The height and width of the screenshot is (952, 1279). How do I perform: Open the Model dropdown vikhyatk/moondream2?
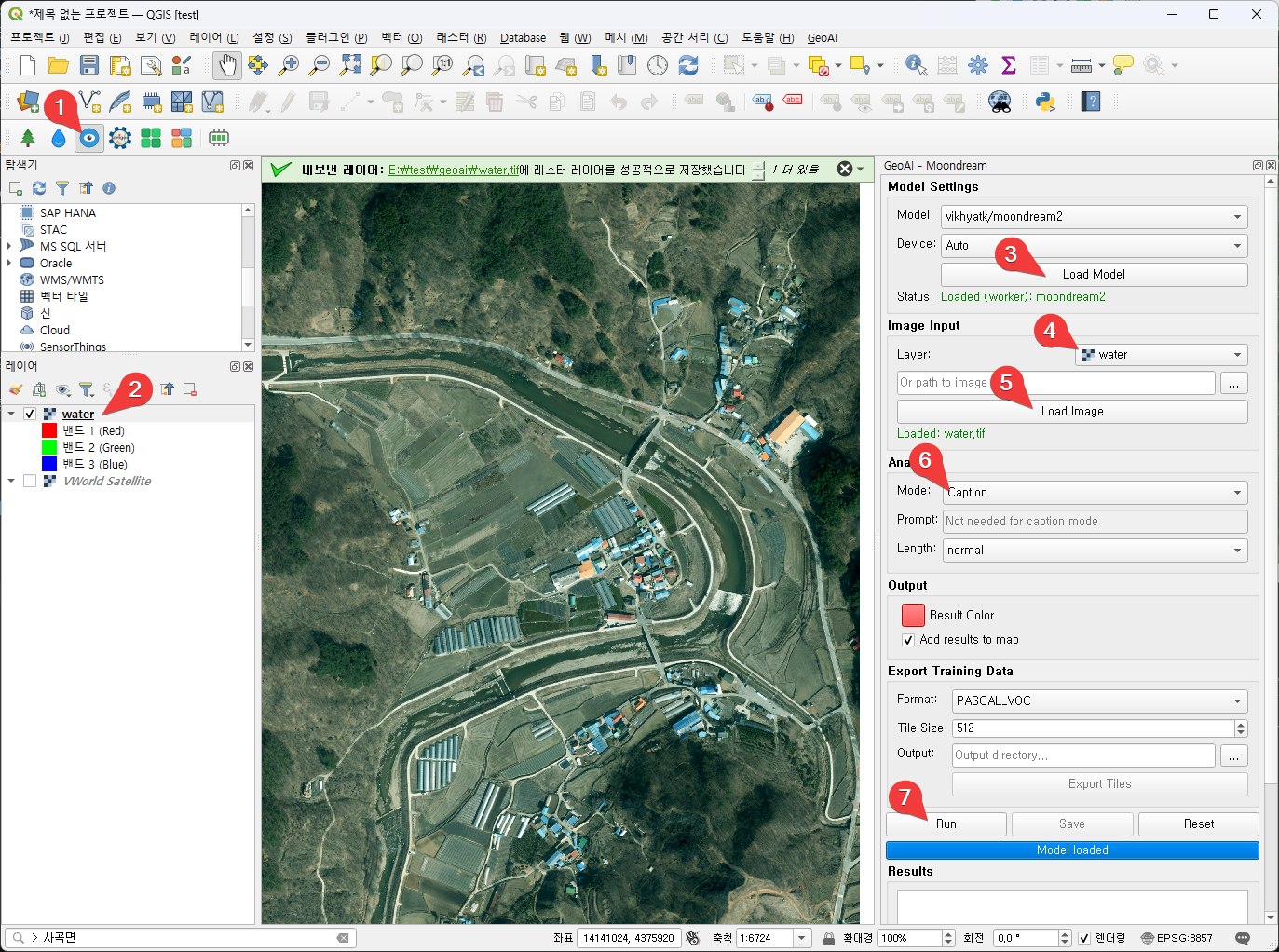click(x=1094, y=216)
